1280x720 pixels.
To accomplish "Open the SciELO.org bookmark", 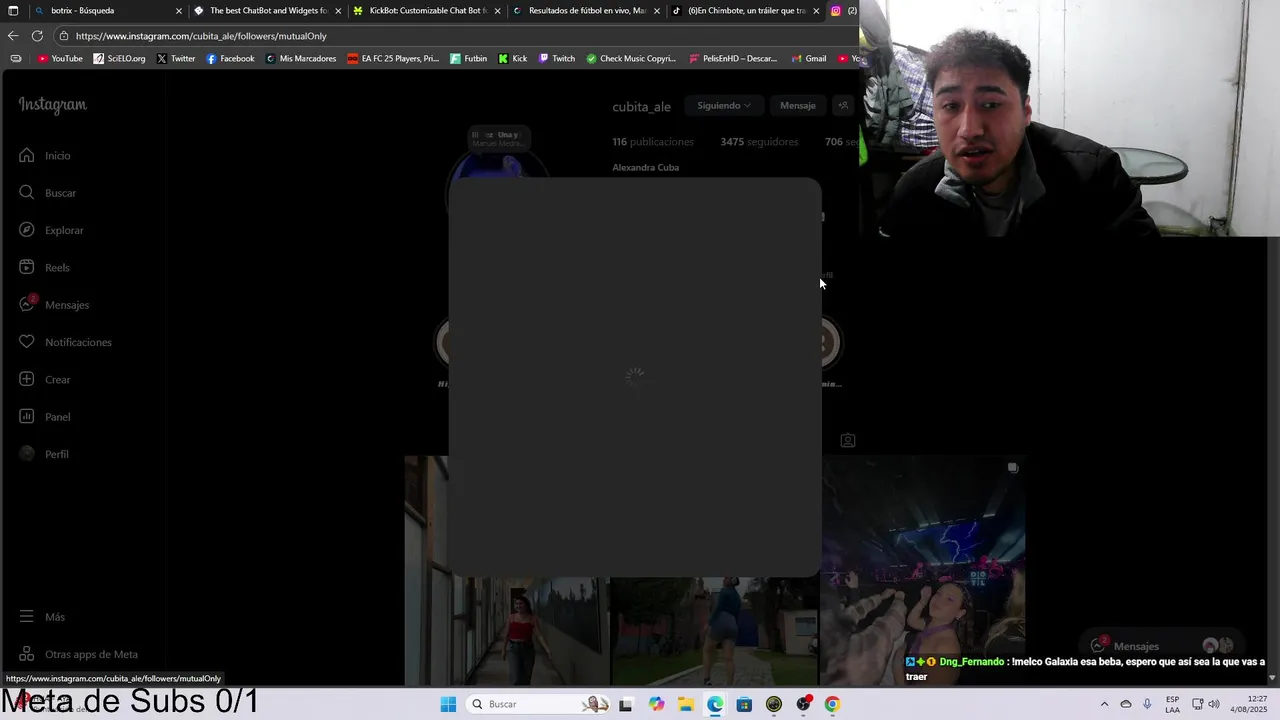I will (119, 59).
